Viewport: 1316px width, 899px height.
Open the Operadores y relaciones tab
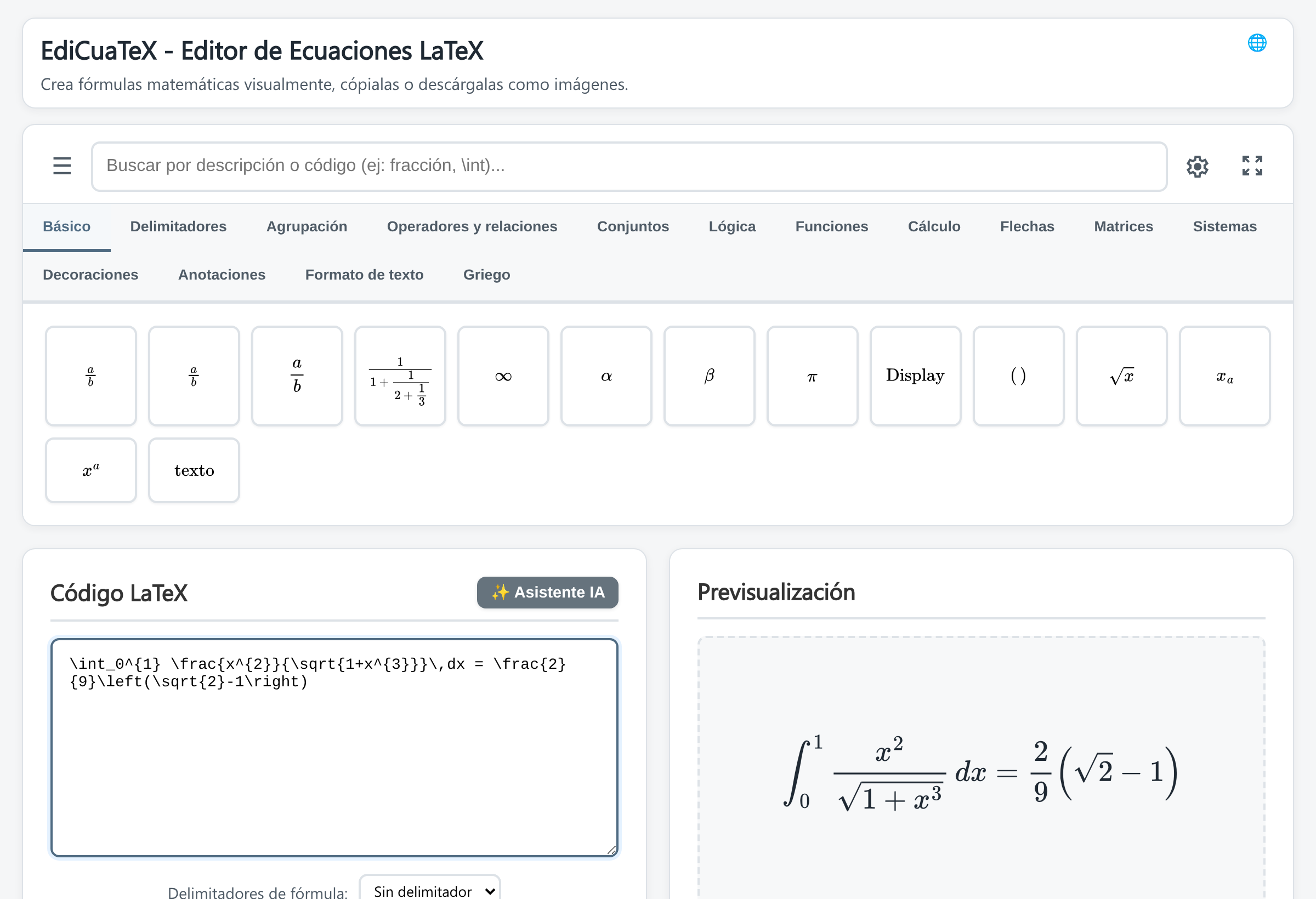point(472,226)
